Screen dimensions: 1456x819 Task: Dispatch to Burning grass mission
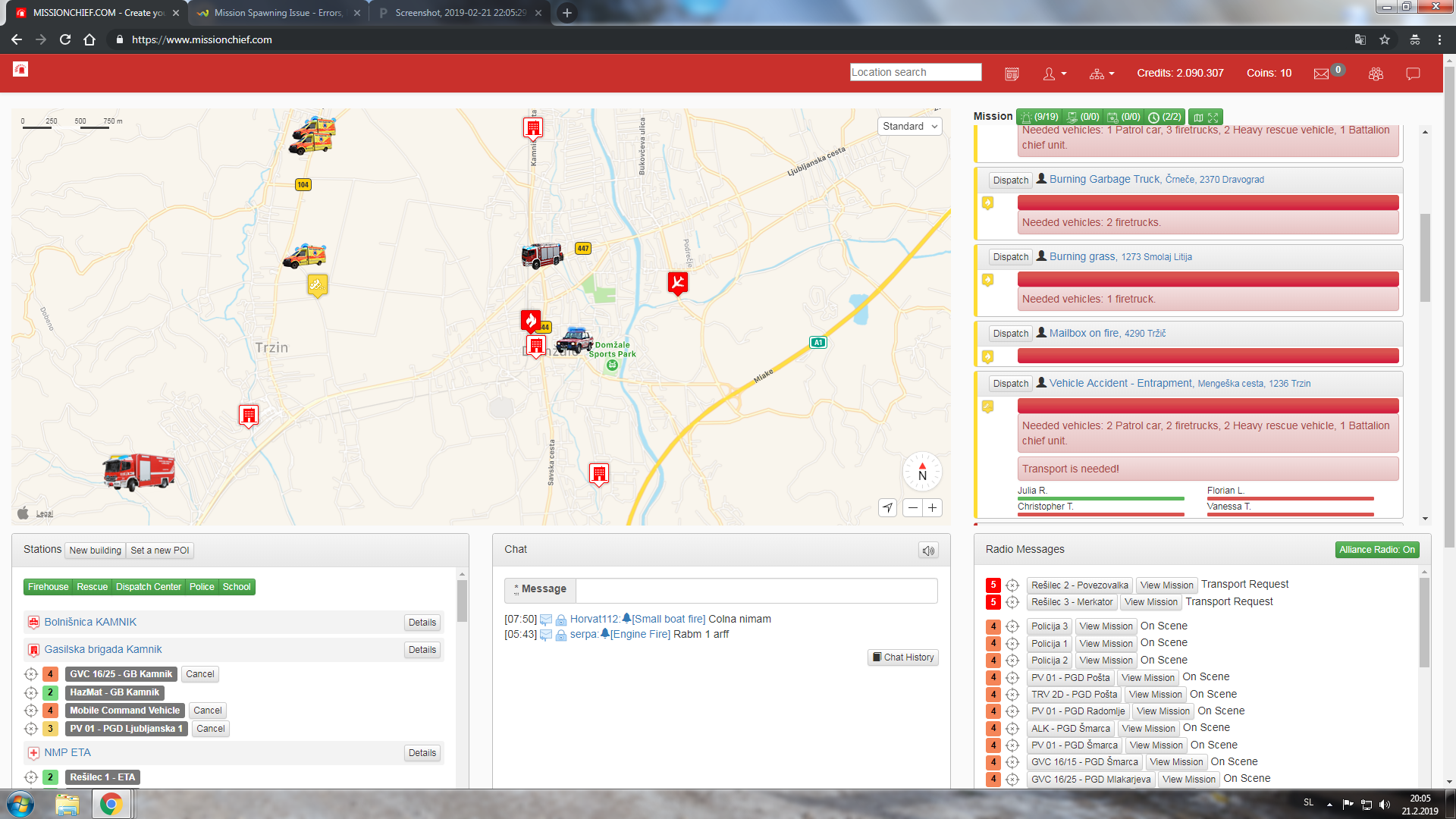pos(1011,257)
